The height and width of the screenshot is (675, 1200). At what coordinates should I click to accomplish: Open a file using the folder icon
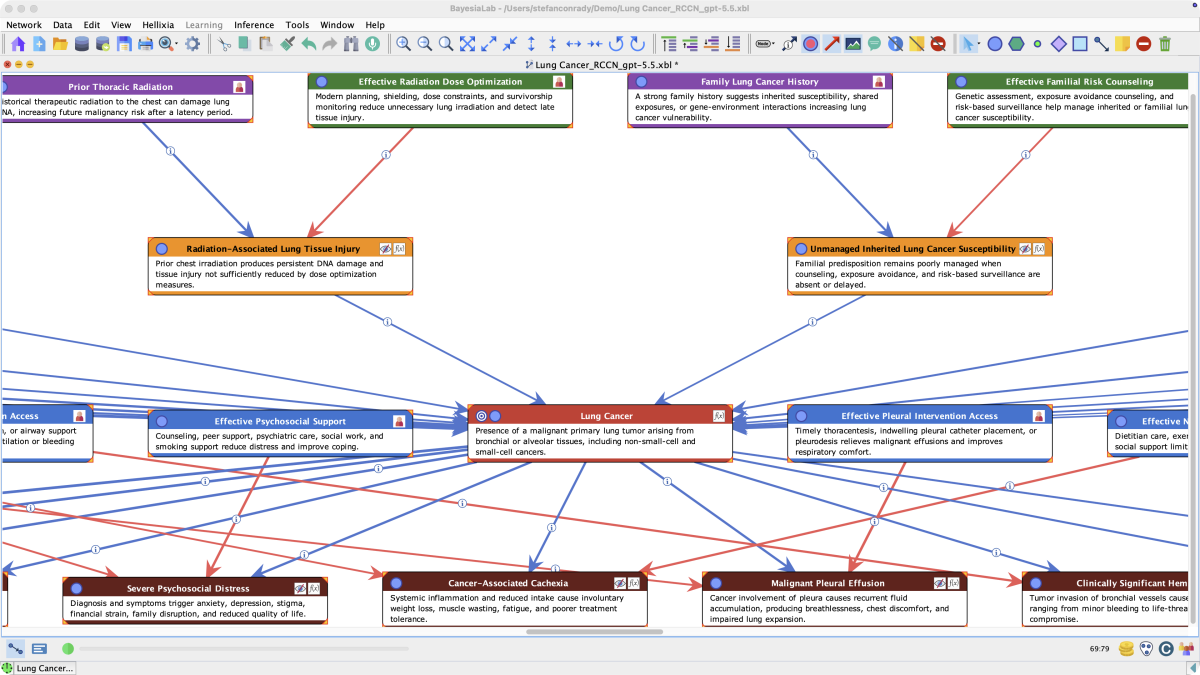pyautogui.click(x=60, y=44)
